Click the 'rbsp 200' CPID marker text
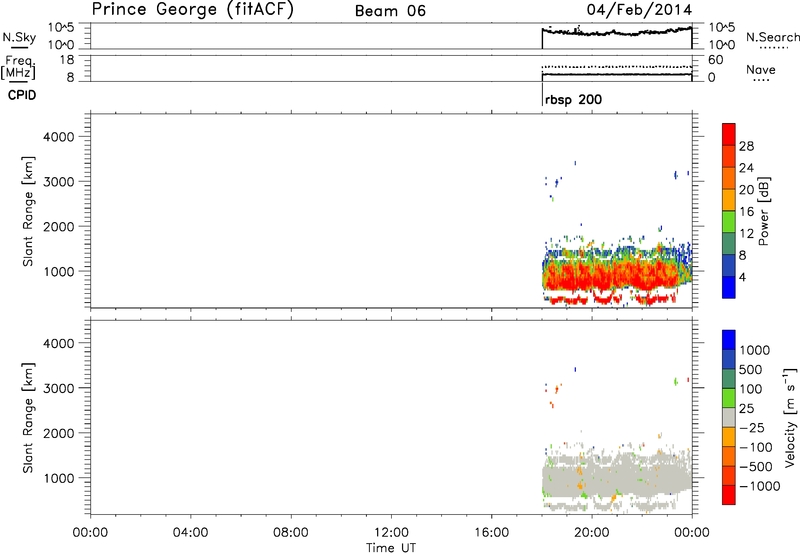This screenshot has height=554, width=800. click(573, 99)
